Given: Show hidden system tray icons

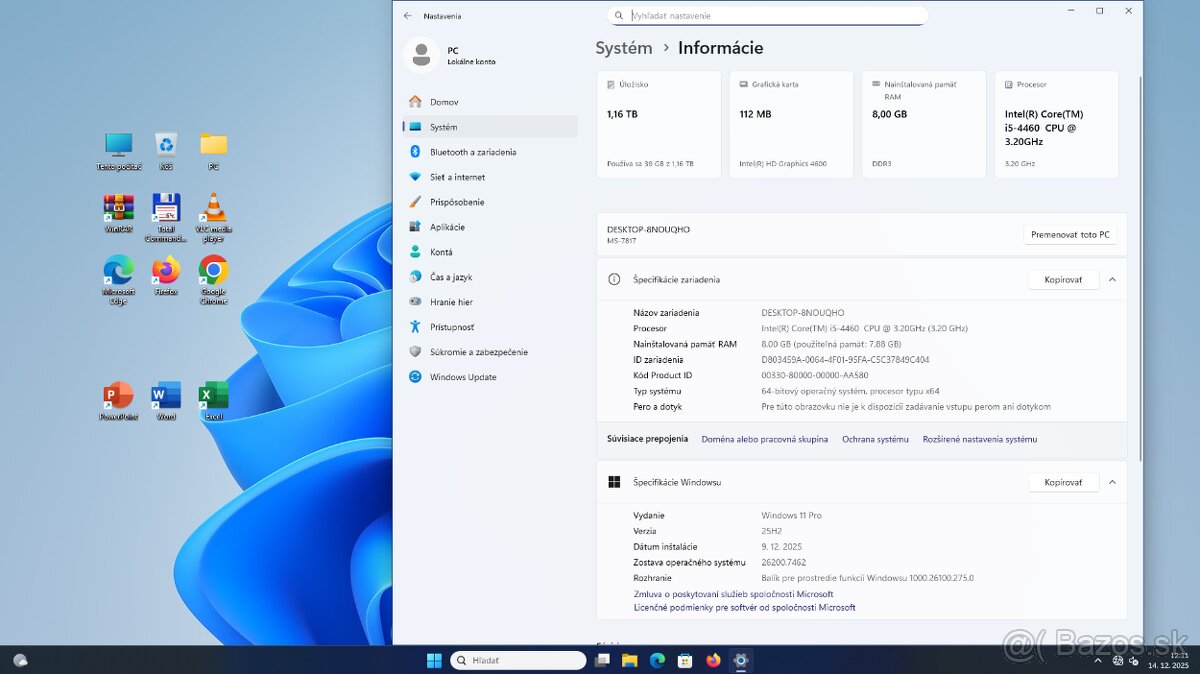Looking at the screenshot, I should pyautogui.click(x=1097, y=660).
